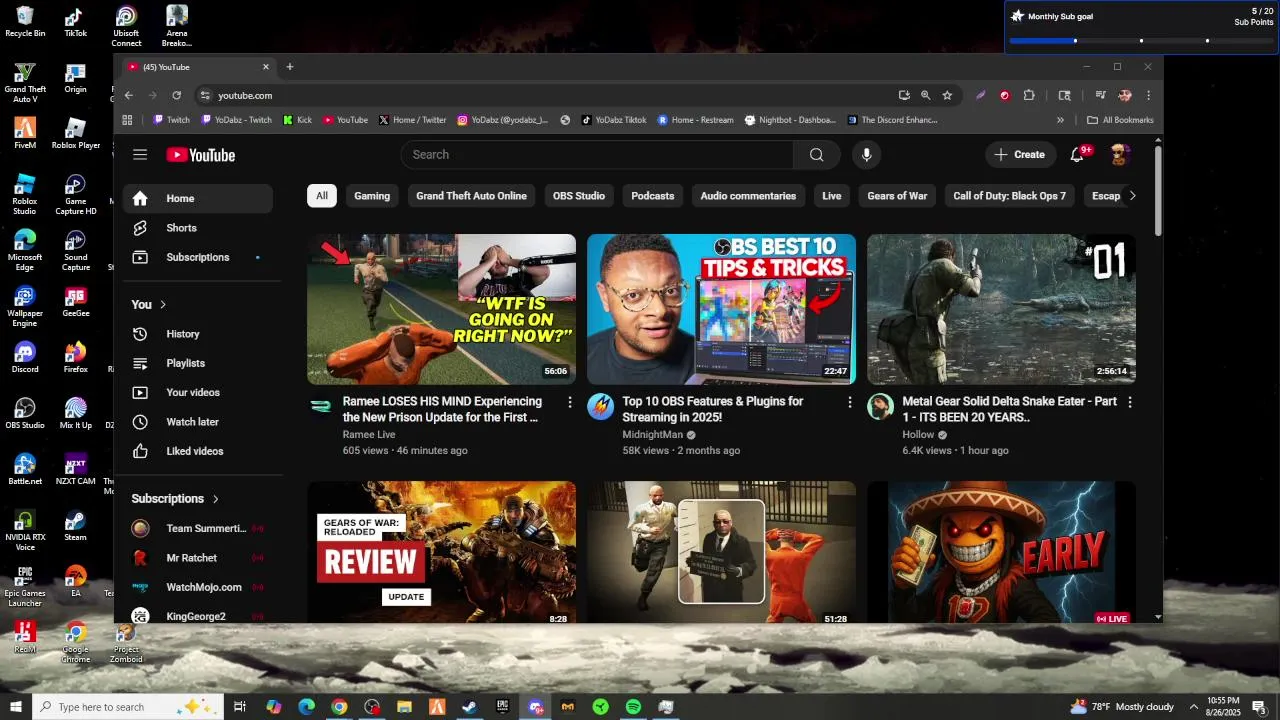Open options menu for the Ramee video
This screenshot has width=1280, height=720.
point(570,402)
